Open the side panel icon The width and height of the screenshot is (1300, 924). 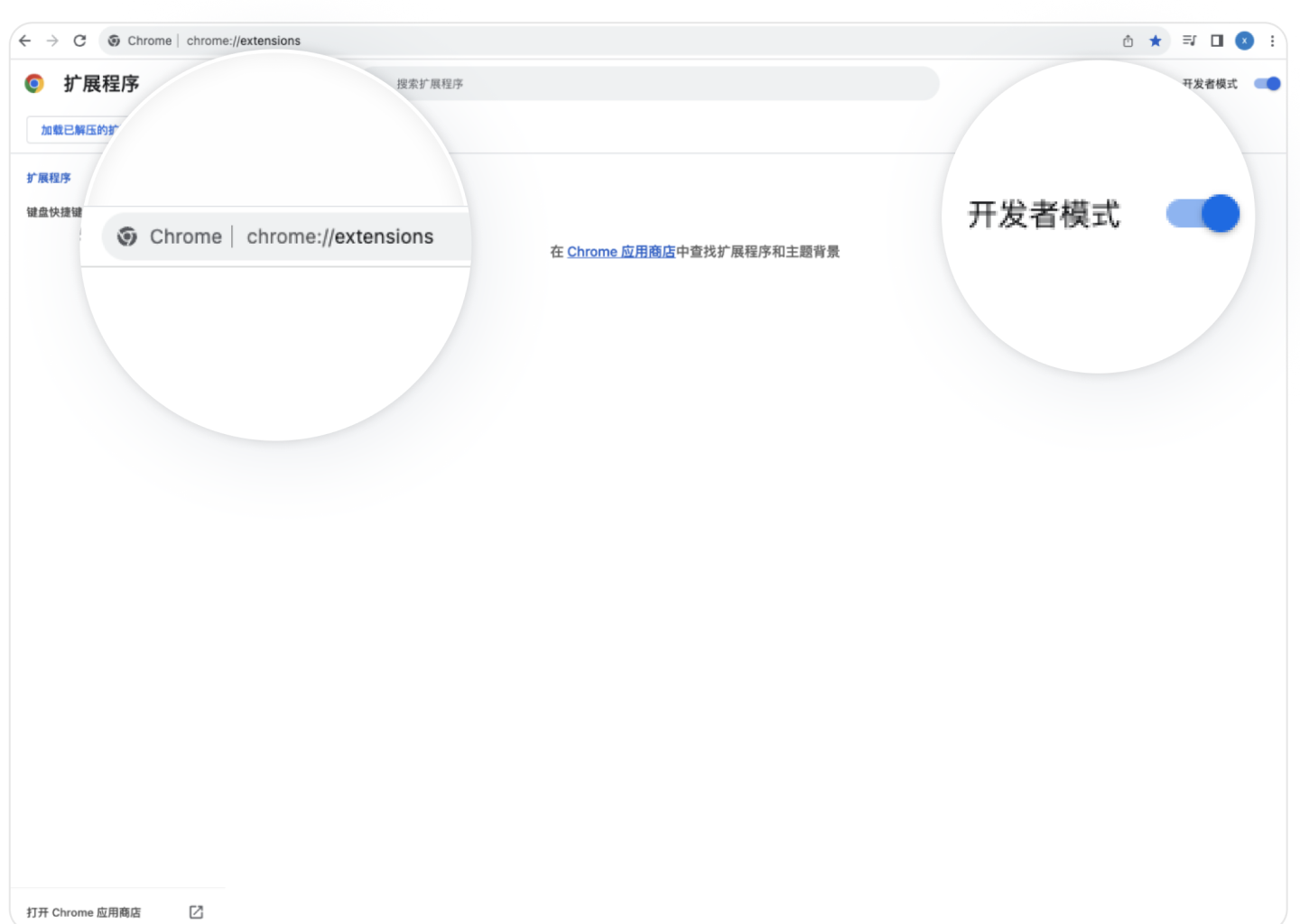[x=1217, y=41]
